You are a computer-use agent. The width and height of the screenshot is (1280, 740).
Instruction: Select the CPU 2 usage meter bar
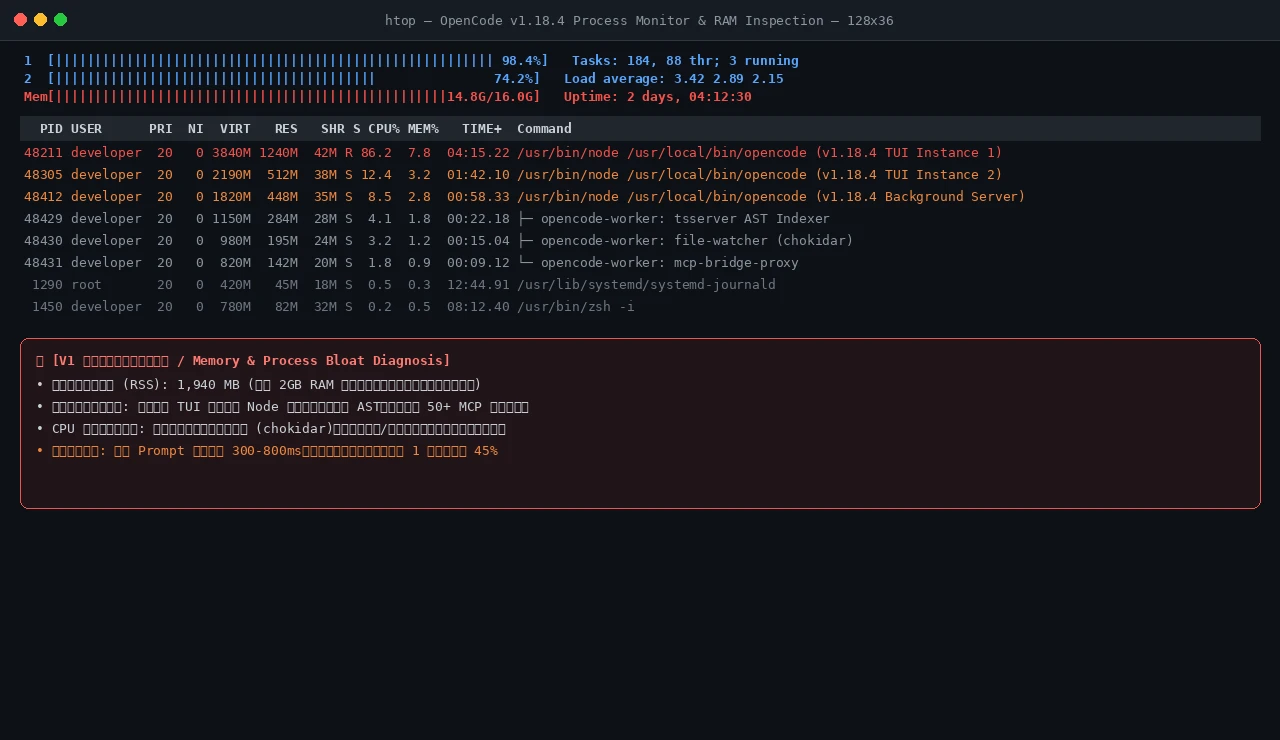tap(282, 78)
